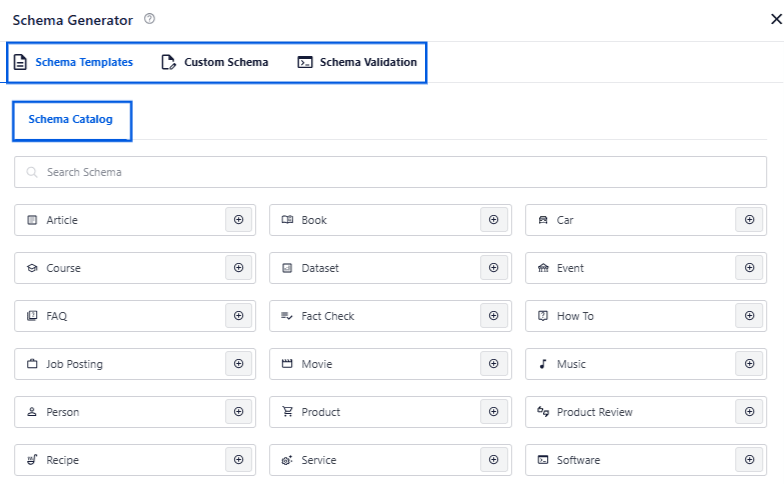784x484 pixels.
Task: Choose the Event schema label
Action: [570, 268]
